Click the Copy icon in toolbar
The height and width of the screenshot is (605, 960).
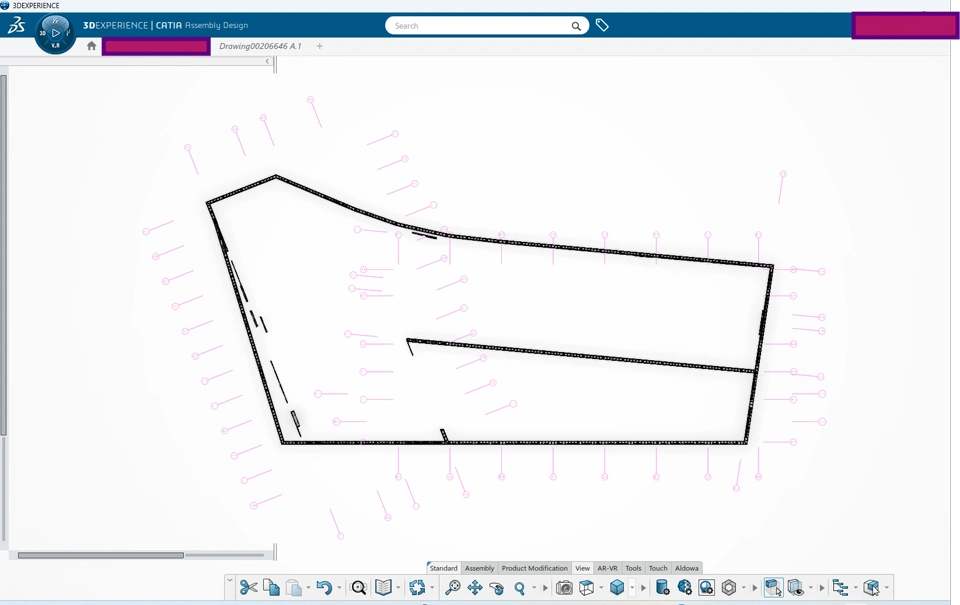click(271, 588)
